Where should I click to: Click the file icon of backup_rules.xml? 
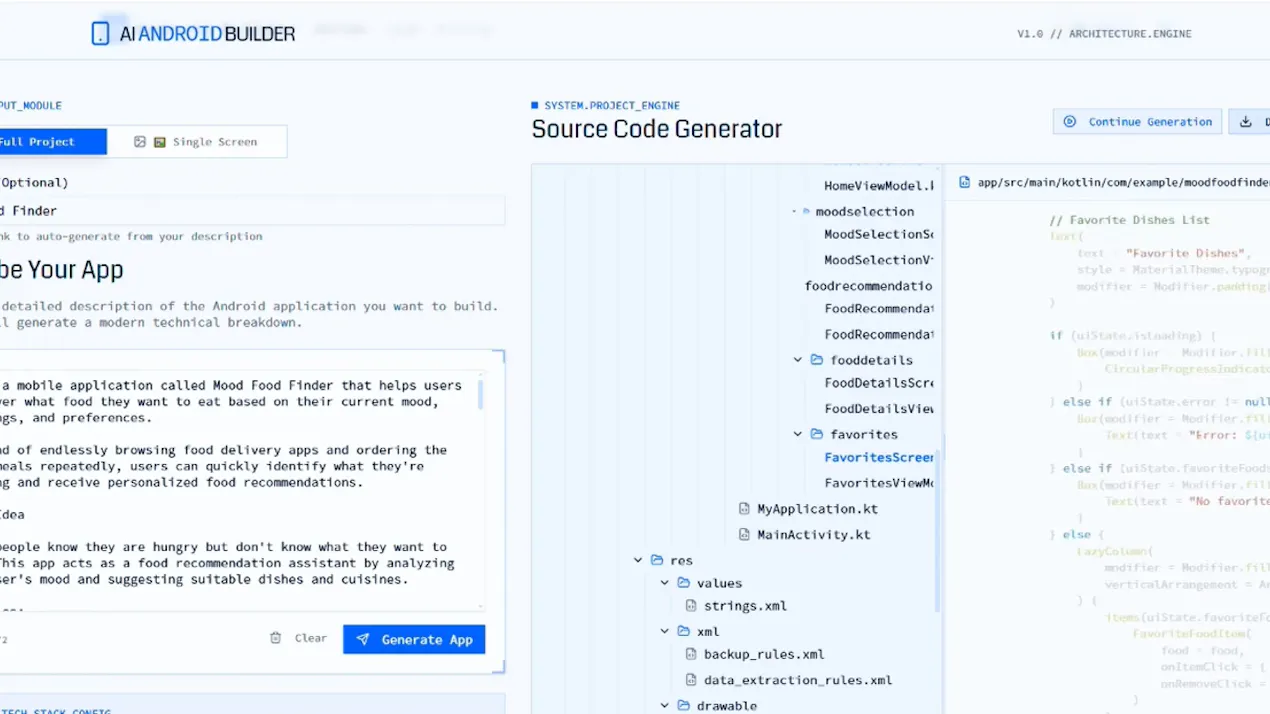click(x=691, y=654)
